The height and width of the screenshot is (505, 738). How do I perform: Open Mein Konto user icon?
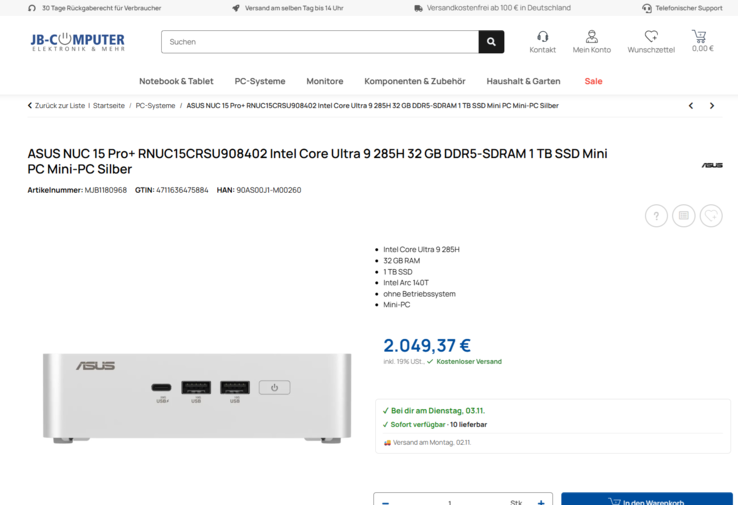point(592,36)
